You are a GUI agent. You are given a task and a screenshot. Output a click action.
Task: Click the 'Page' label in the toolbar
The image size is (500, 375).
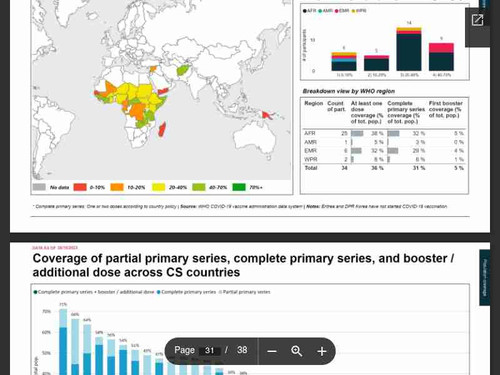(x=184, y=350)
